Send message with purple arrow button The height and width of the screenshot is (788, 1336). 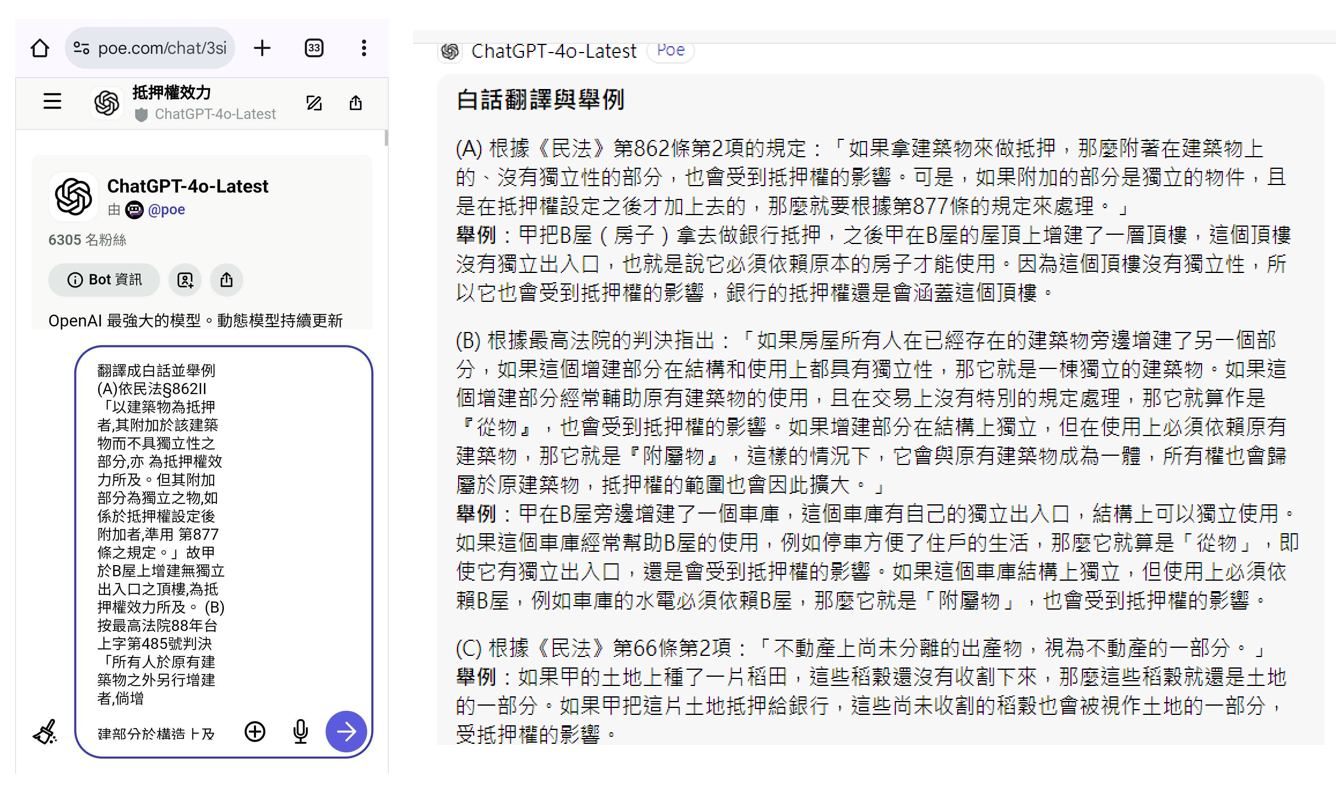click(x=346, y=732)
